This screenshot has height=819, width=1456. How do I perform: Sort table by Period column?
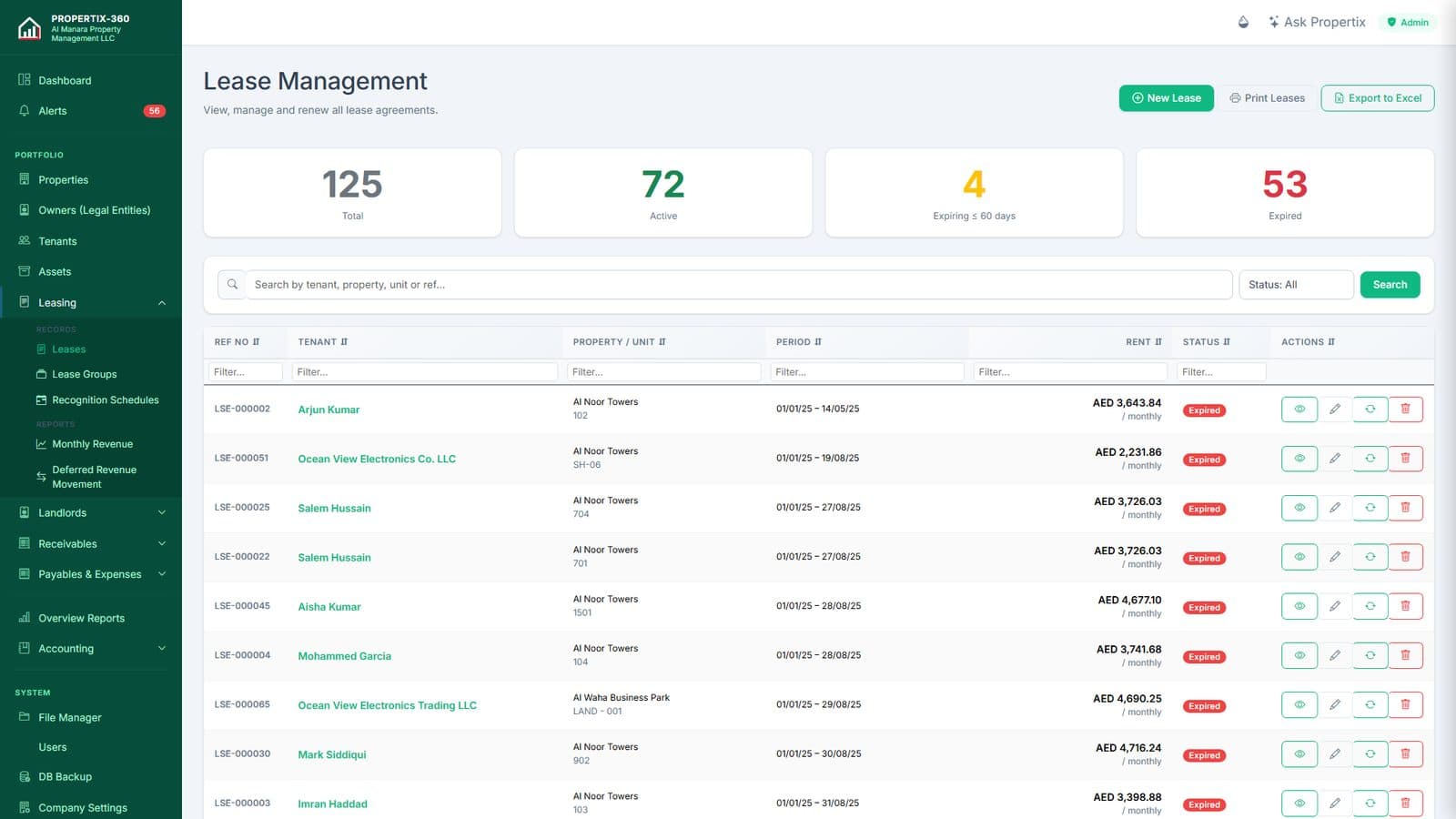pyautogui.click(x=798, y=342)
